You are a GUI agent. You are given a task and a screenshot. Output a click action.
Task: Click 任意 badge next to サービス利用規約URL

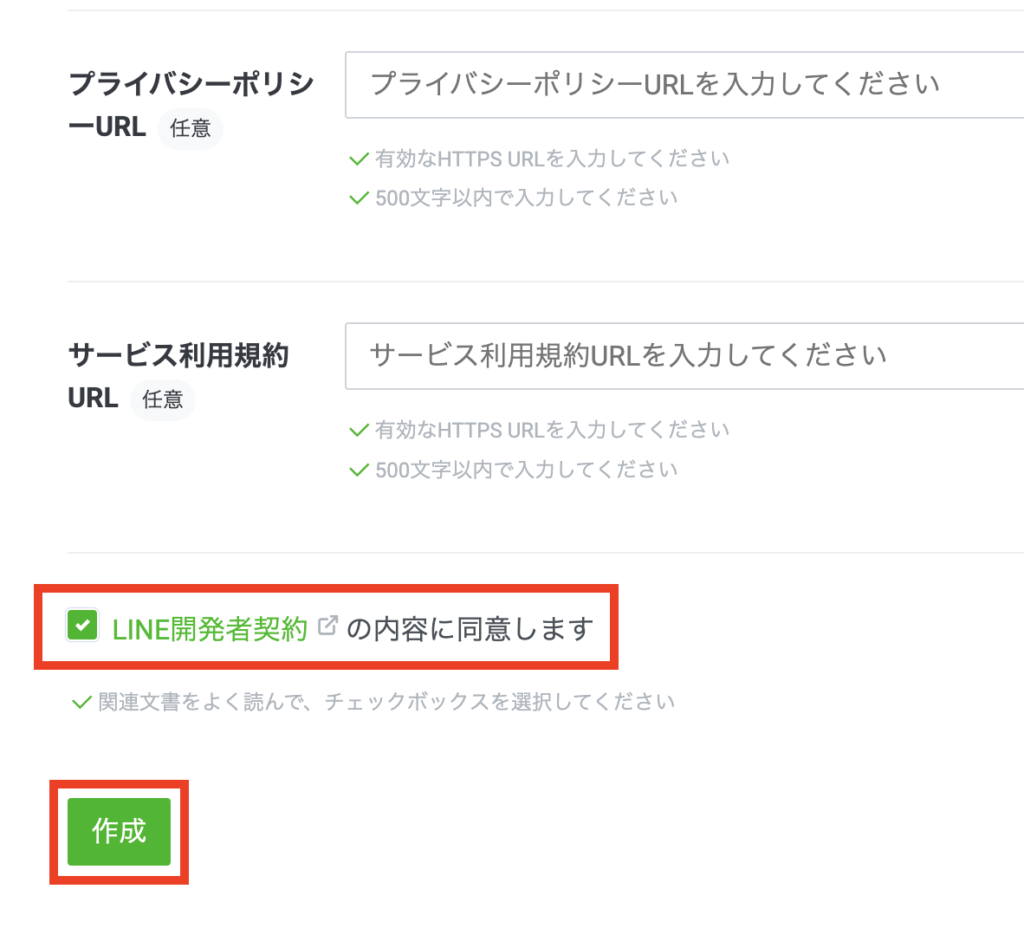[162, 400]
